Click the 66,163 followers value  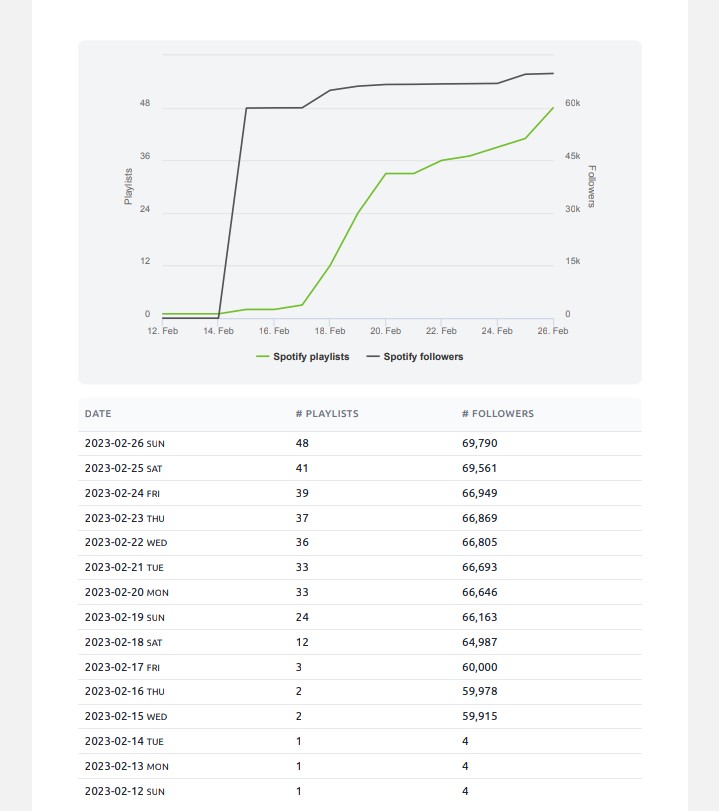coord(480,617)
